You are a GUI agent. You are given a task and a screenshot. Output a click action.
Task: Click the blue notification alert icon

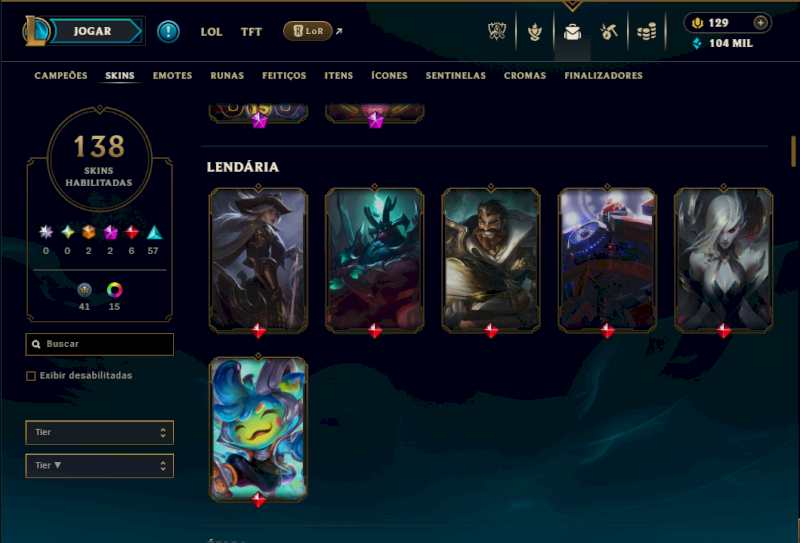[x=168, y=32]
